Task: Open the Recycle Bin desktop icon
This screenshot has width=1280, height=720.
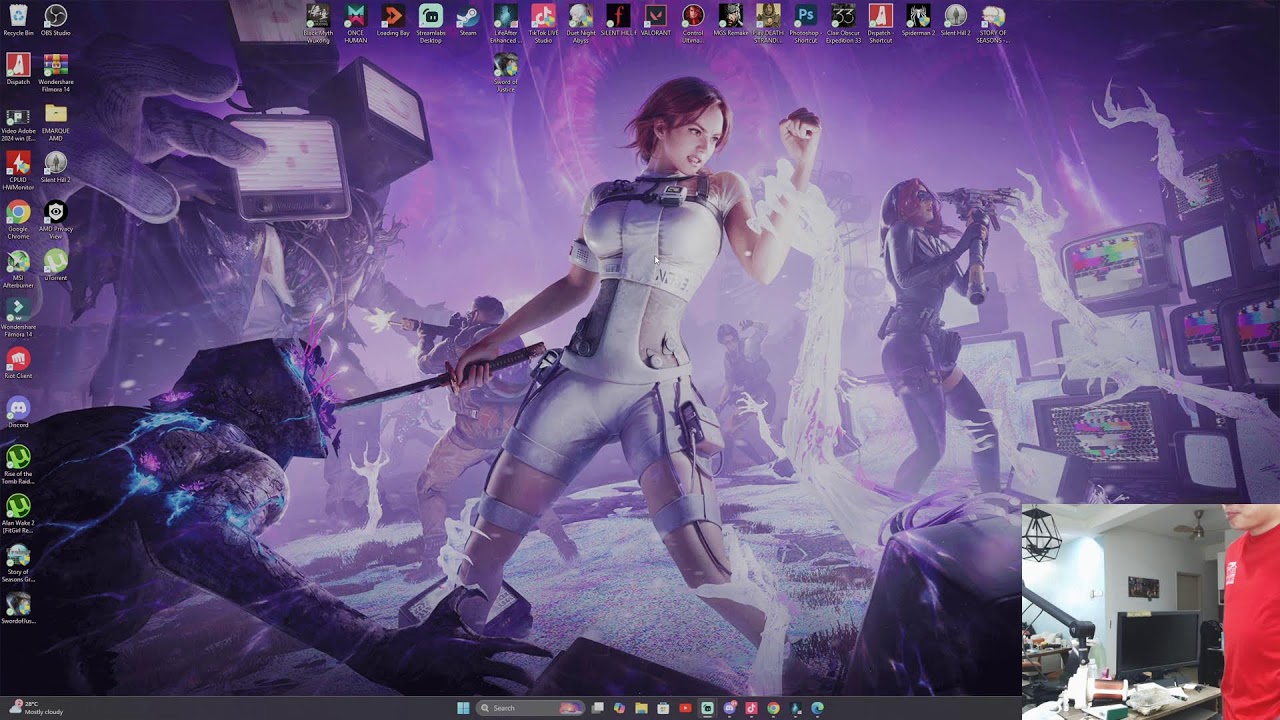Action: tap(18, 20)
